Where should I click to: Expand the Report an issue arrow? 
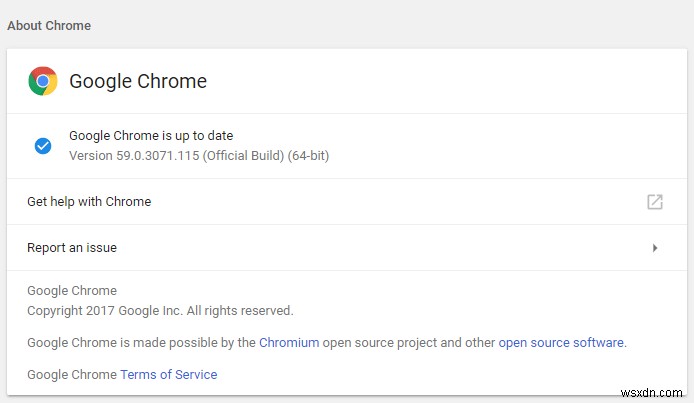pos(655,248)
